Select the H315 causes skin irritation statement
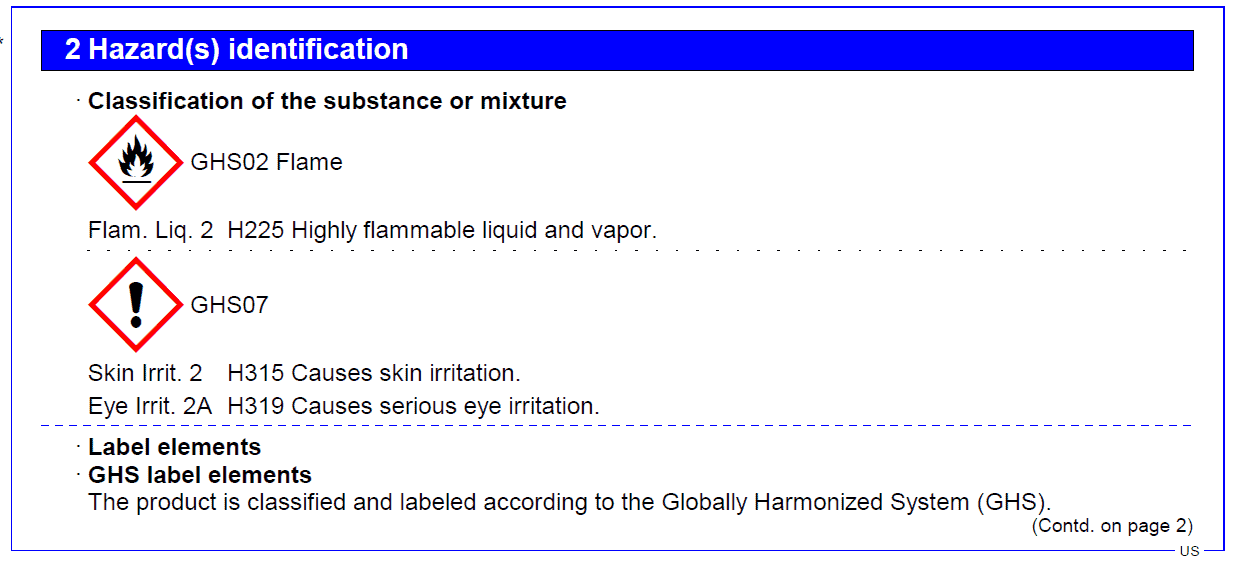 (374, 374)
